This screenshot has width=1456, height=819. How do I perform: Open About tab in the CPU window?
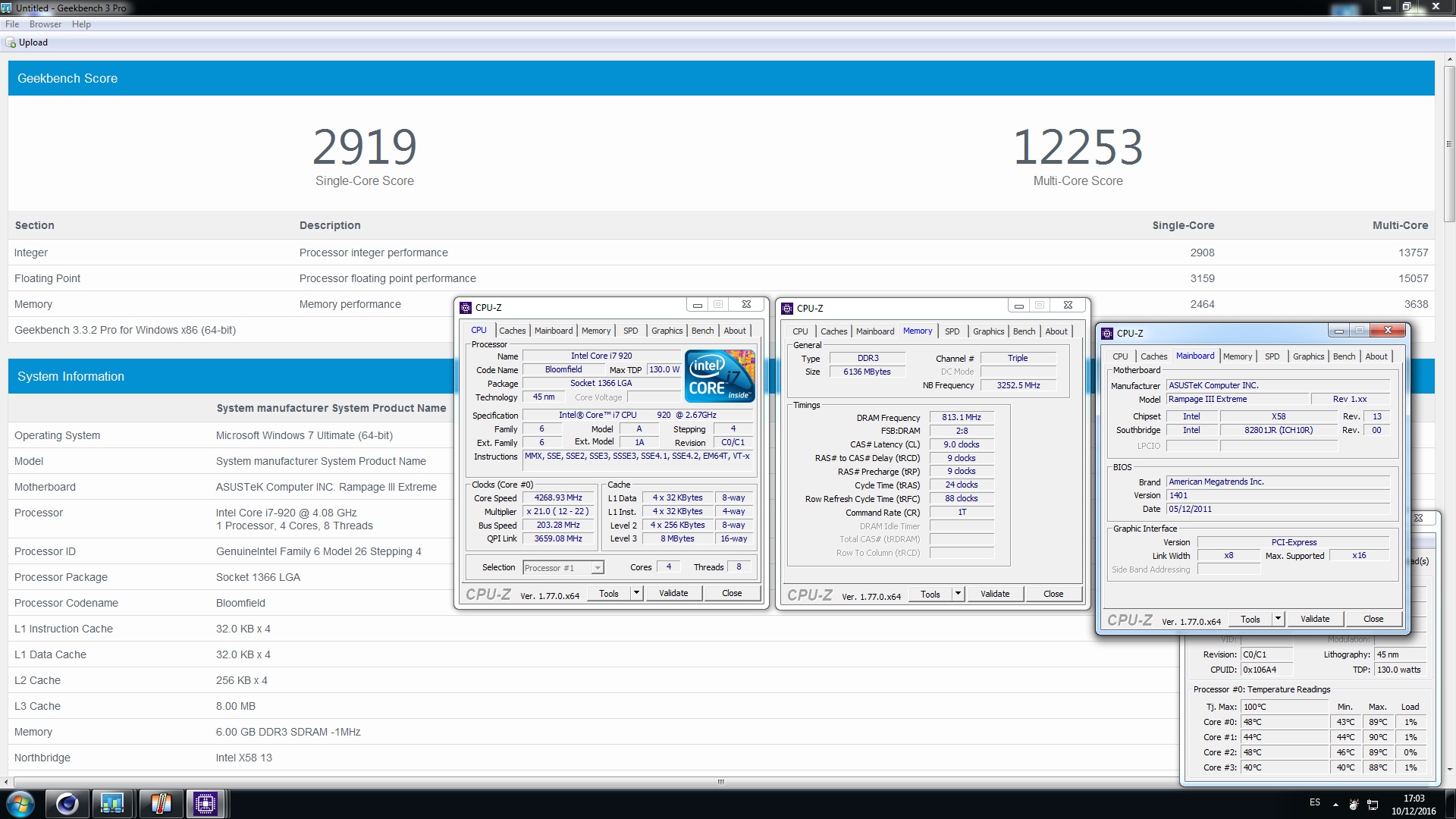coord(735,331)
